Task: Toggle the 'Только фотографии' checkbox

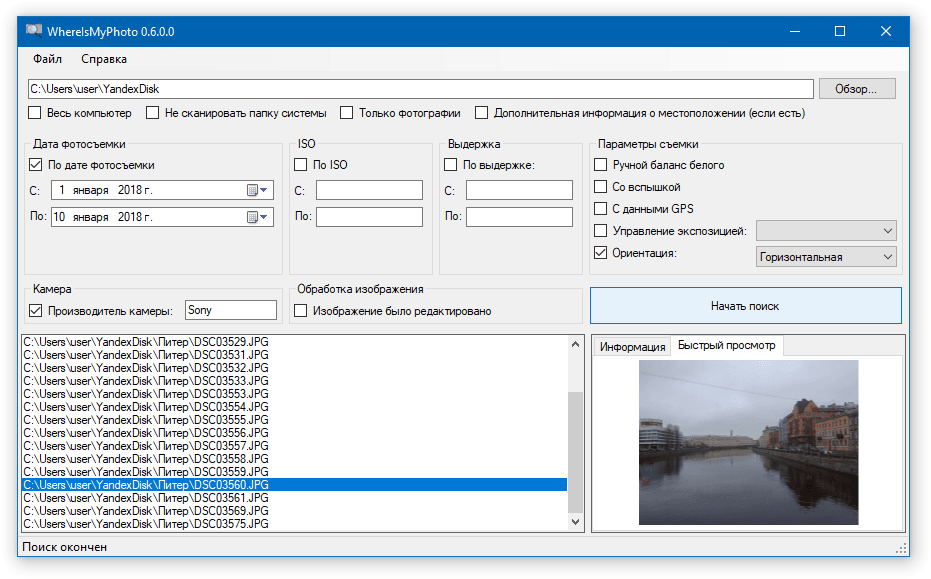Action: pos(347,113)
